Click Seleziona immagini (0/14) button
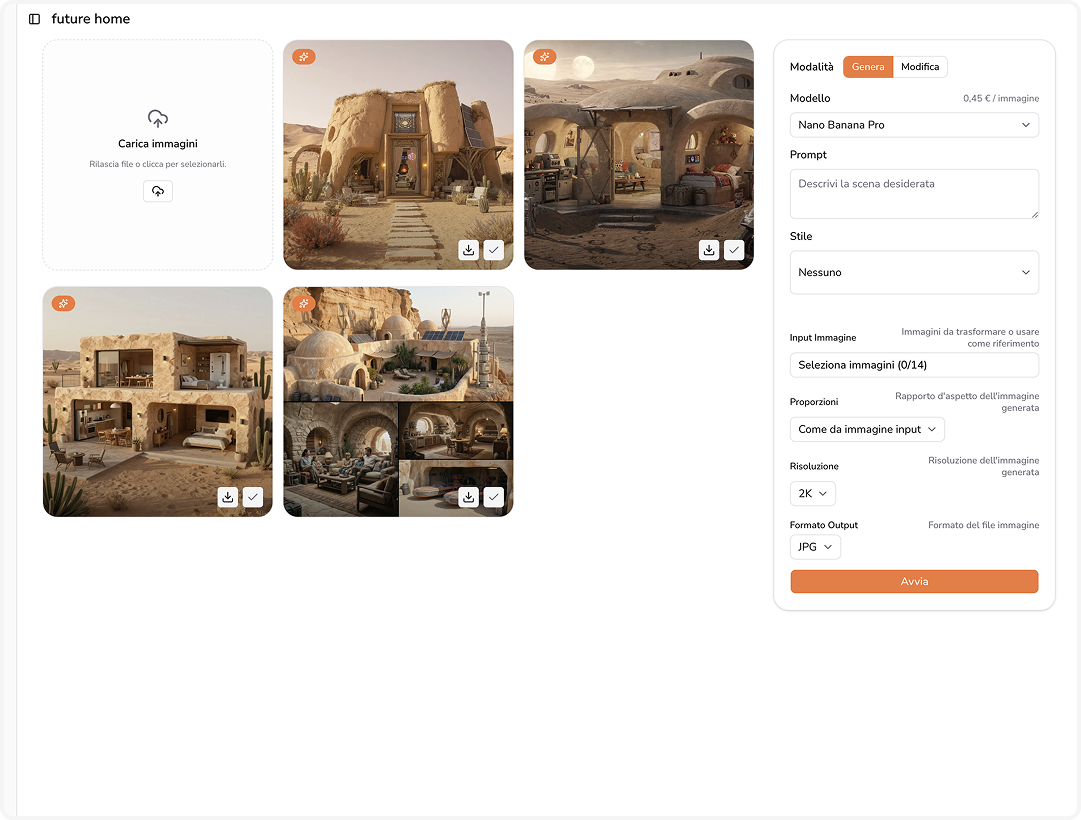The width and height of the screenshot is (1081, 820). [914, 365]
